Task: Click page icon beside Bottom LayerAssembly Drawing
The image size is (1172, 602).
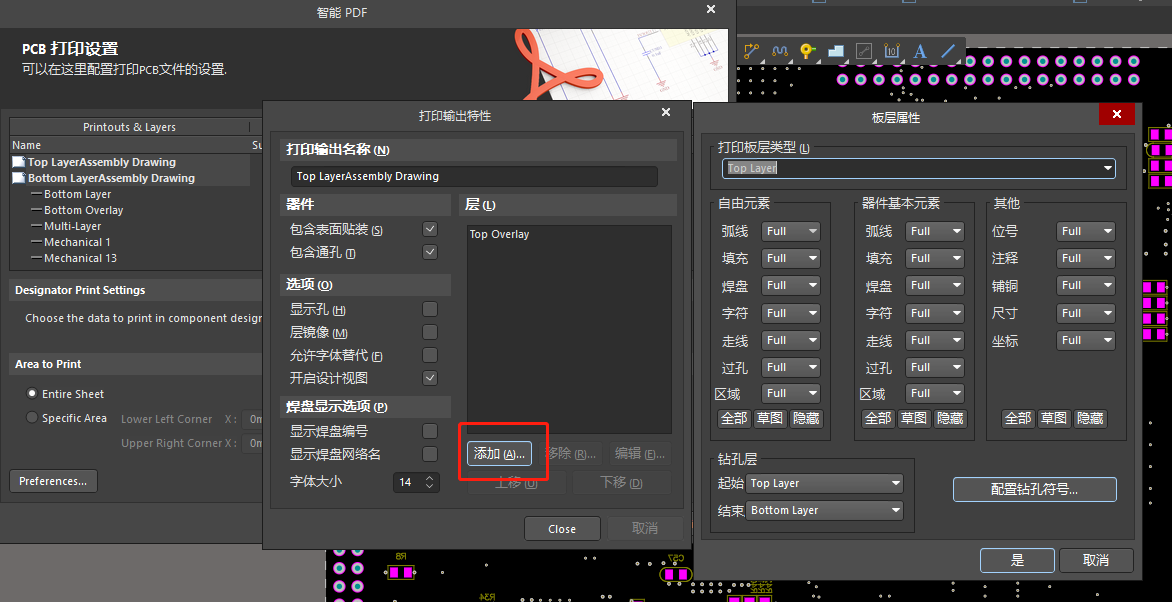Action: pos(19,178)
